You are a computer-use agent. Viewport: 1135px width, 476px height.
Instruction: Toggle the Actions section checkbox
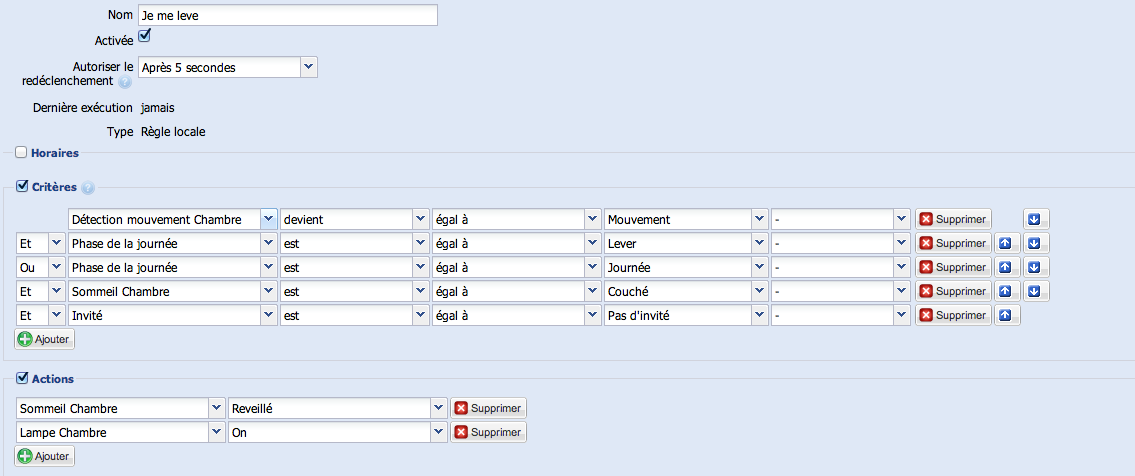(x=21, y=378)
